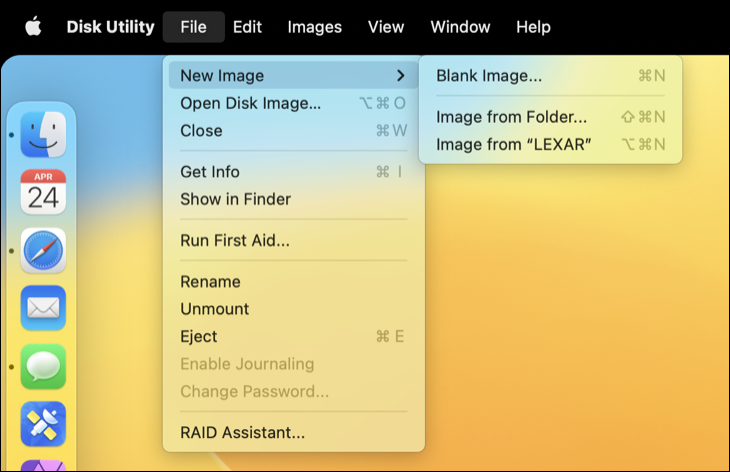This screenshot has height=472, width=730.
Task: Choose Rename from File menu
Action: click(x=294, y=282)
